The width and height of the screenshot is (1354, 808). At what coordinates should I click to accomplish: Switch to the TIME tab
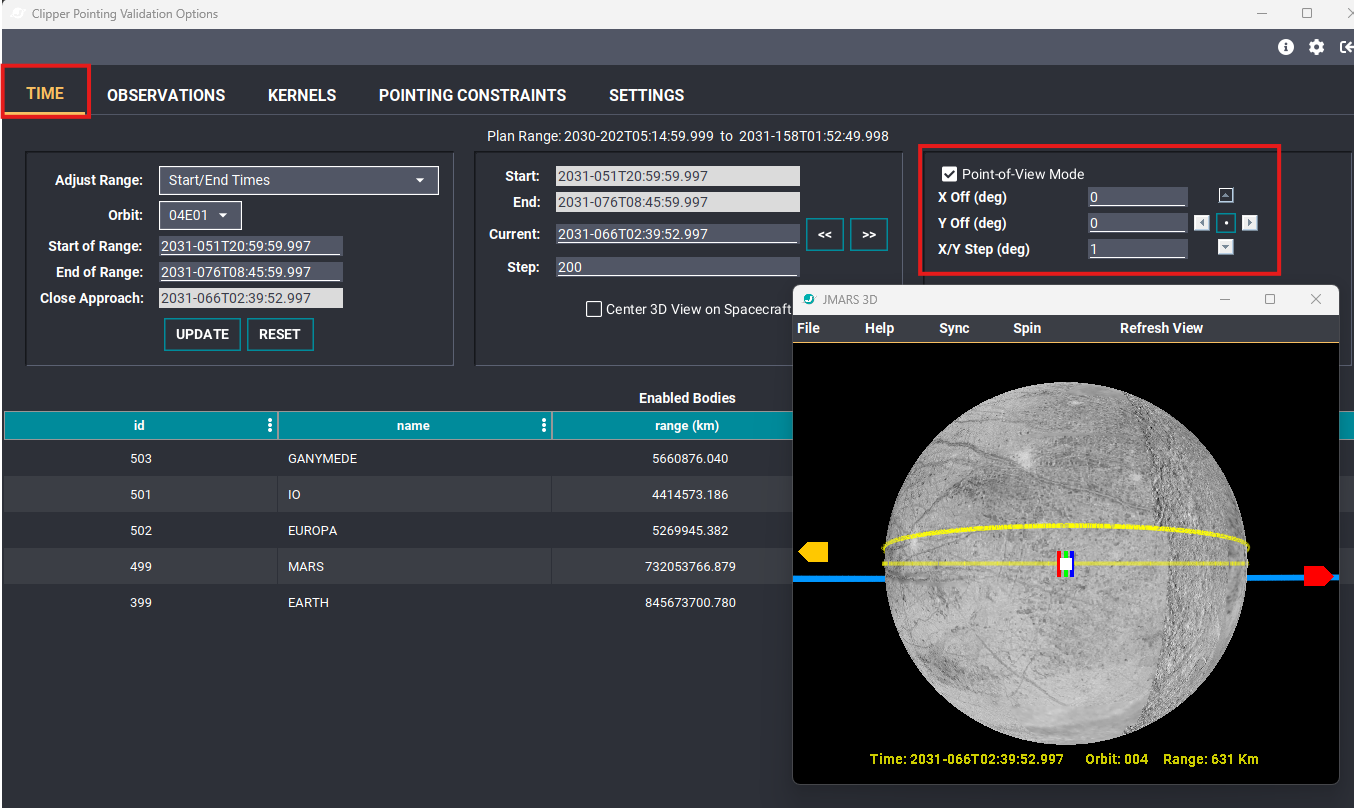tap(45, 93)
